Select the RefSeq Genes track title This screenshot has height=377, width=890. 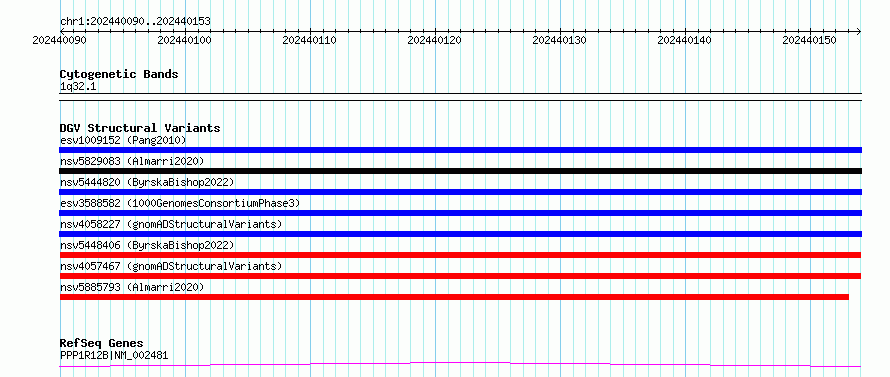pyautogui.click(x=102, y=344)
